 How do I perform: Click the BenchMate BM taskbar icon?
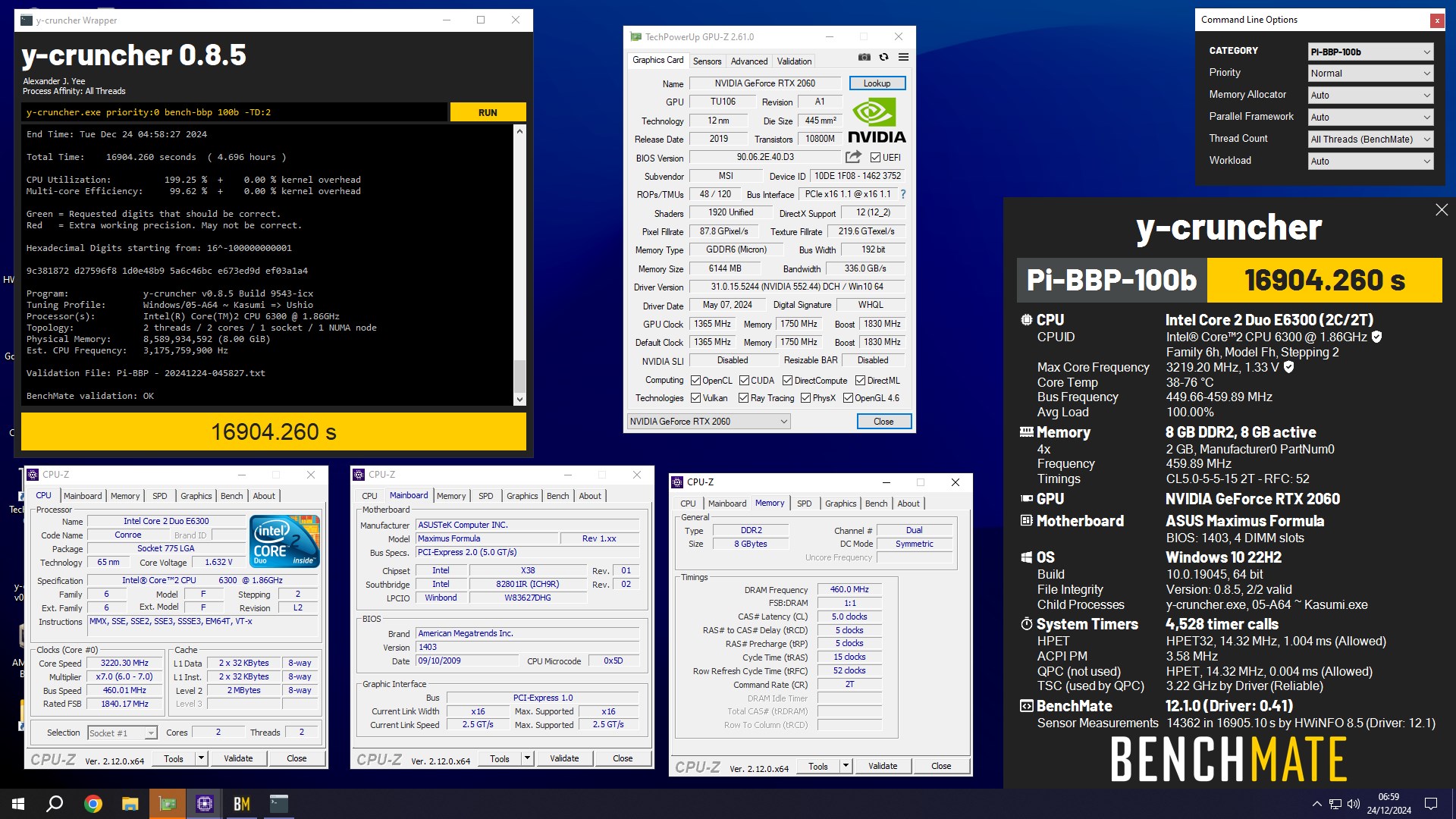pos(242,804)
